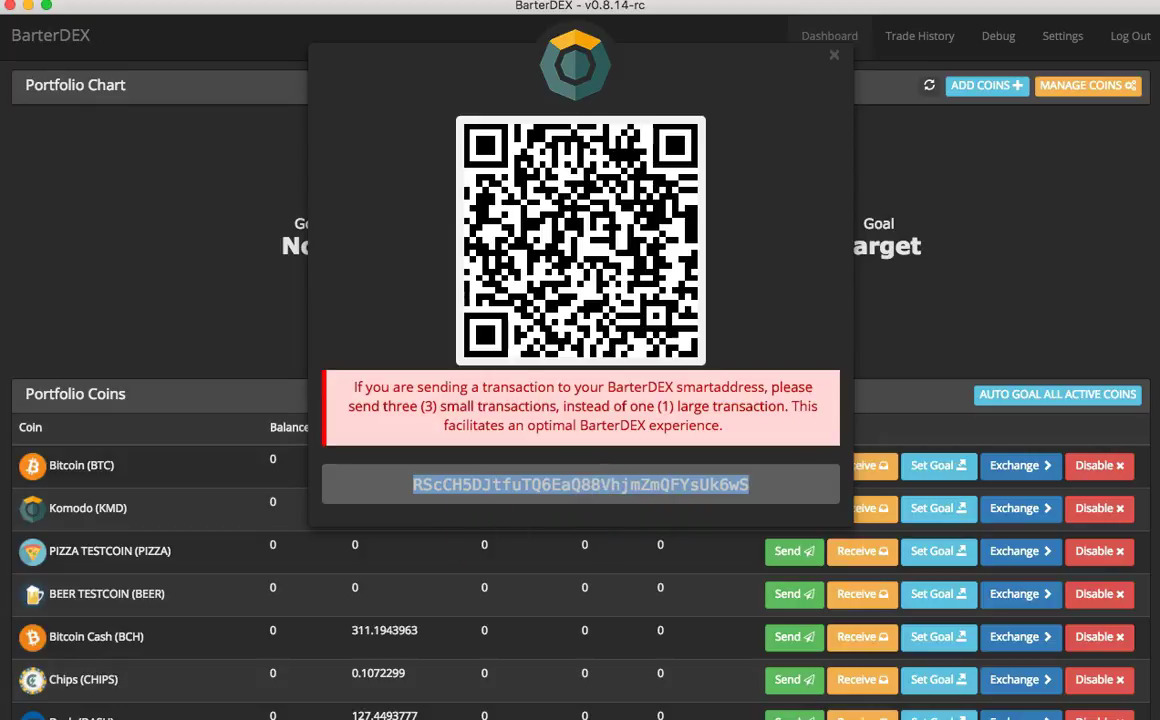This screenshot has width=1160, height=720.
Task: Receive PIZZA TESTCOIN
Action: point(862,552)
